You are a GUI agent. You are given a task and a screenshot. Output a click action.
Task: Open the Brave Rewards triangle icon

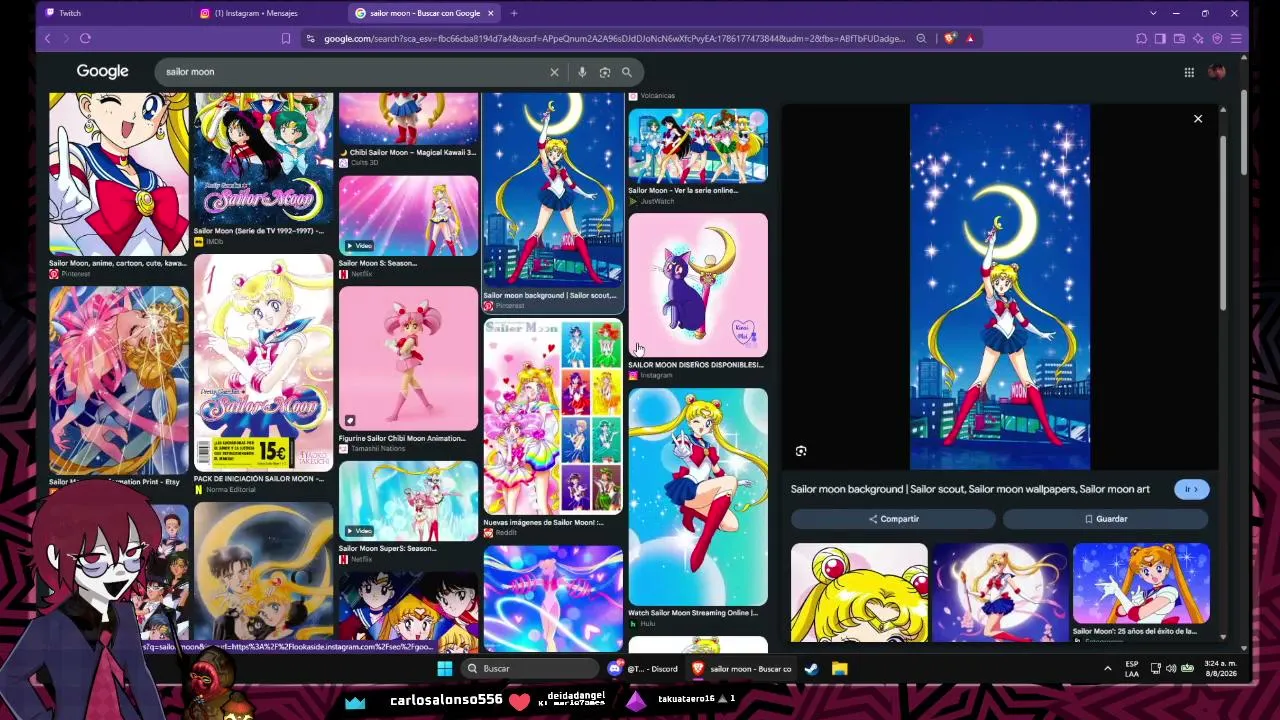pyautogui.click(x=970, y=39)
